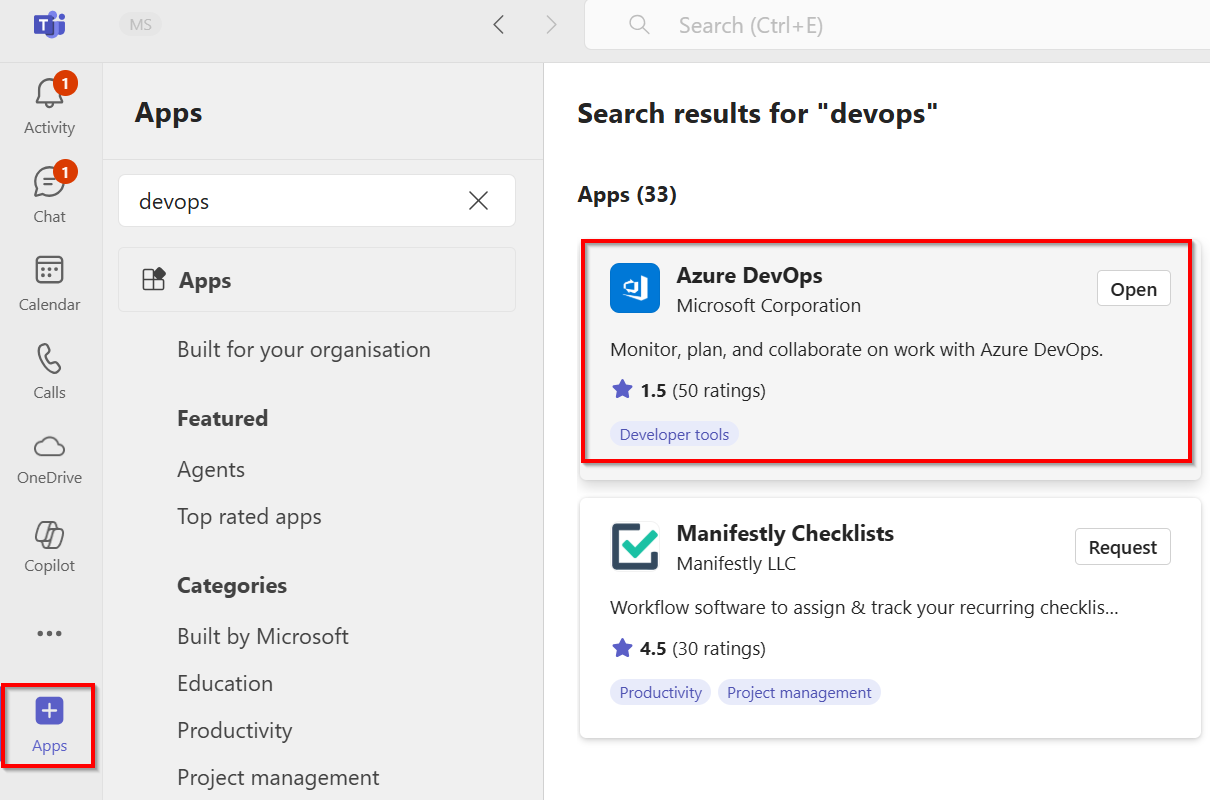1210x800 pixels.
Task: Click the Apps (33) results heading
Action: point(627,194)
